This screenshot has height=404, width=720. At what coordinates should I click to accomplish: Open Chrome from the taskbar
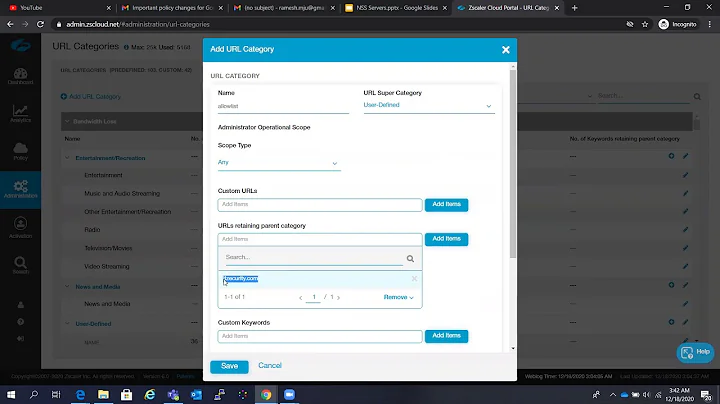(266, 394)
